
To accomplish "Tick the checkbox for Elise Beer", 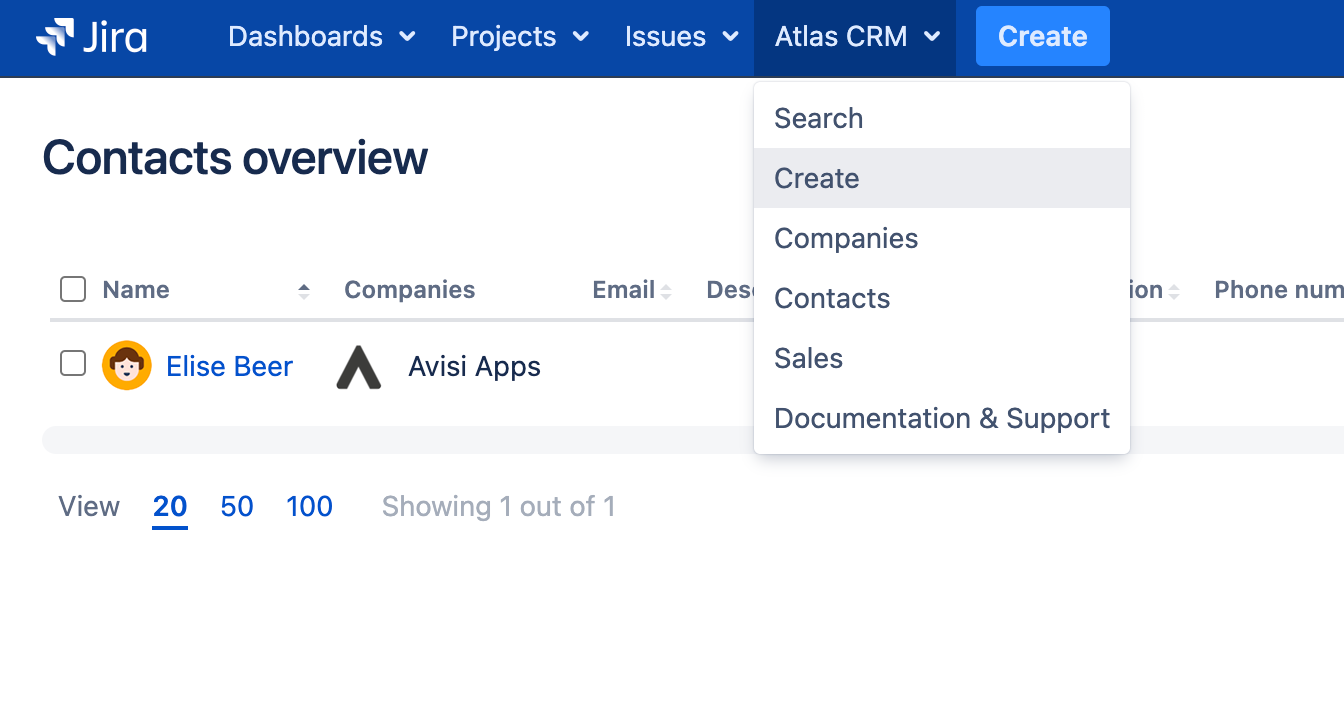I will click(x=73, y=363).
